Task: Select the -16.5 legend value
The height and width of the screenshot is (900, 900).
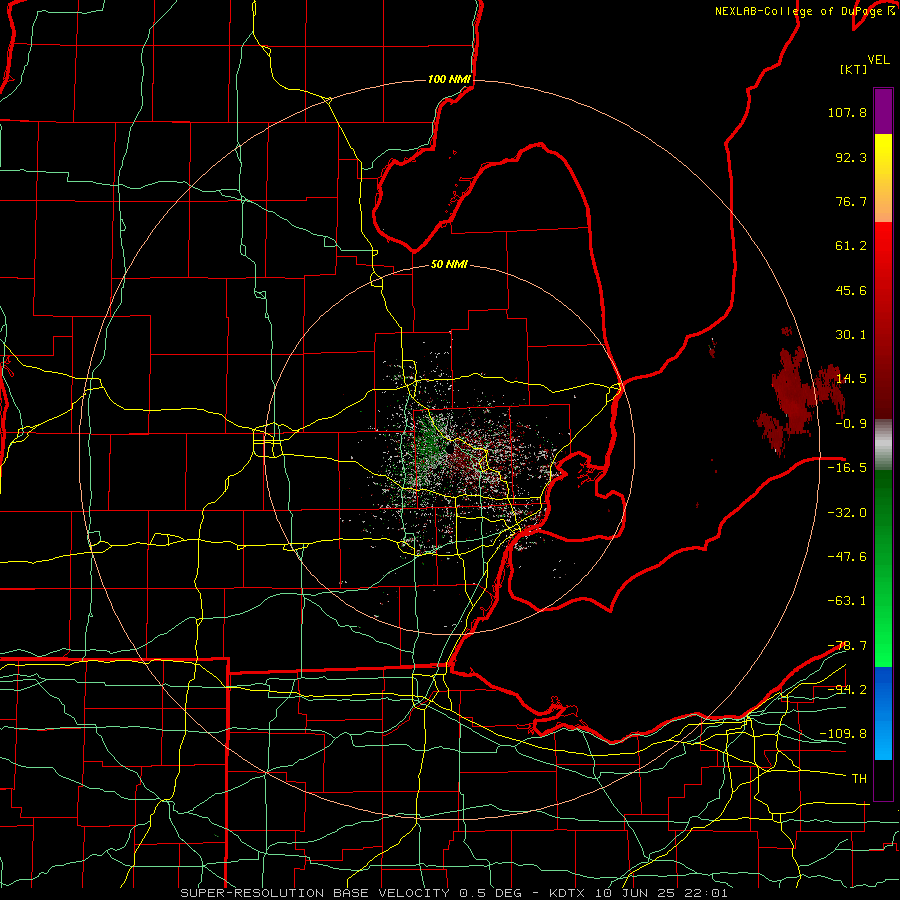Action: [847, 468]
